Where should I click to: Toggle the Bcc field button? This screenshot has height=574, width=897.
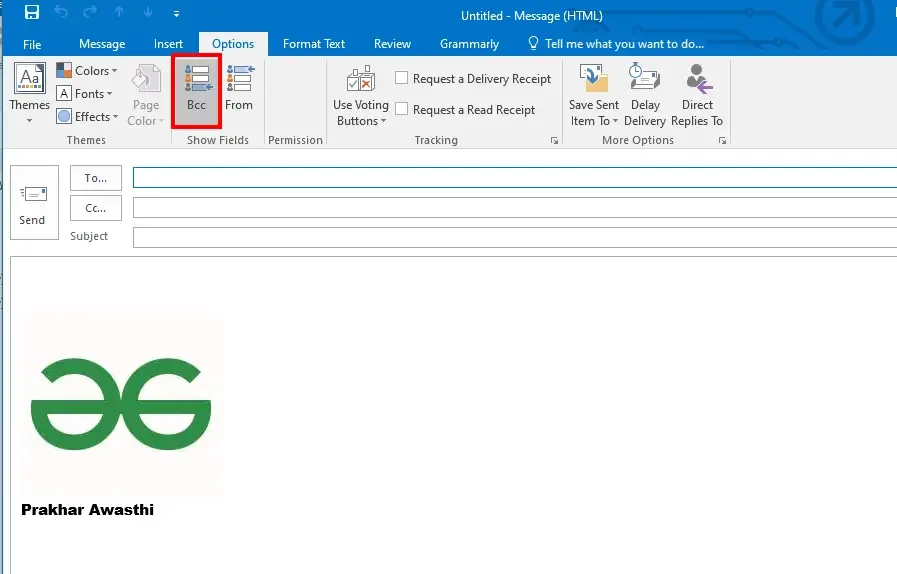[196, 91]
